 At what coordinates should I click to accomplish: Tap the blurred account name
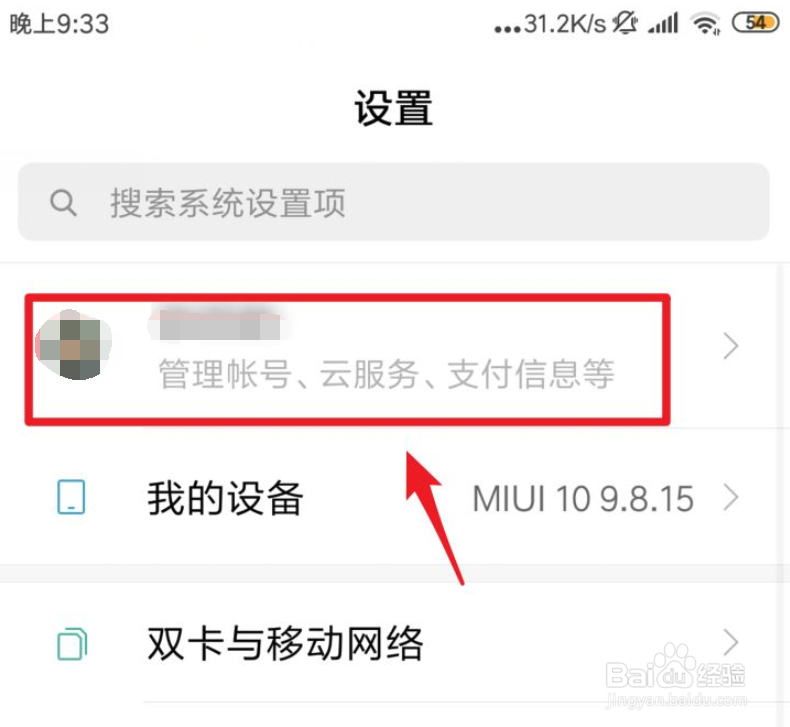(x=219, y=325)
